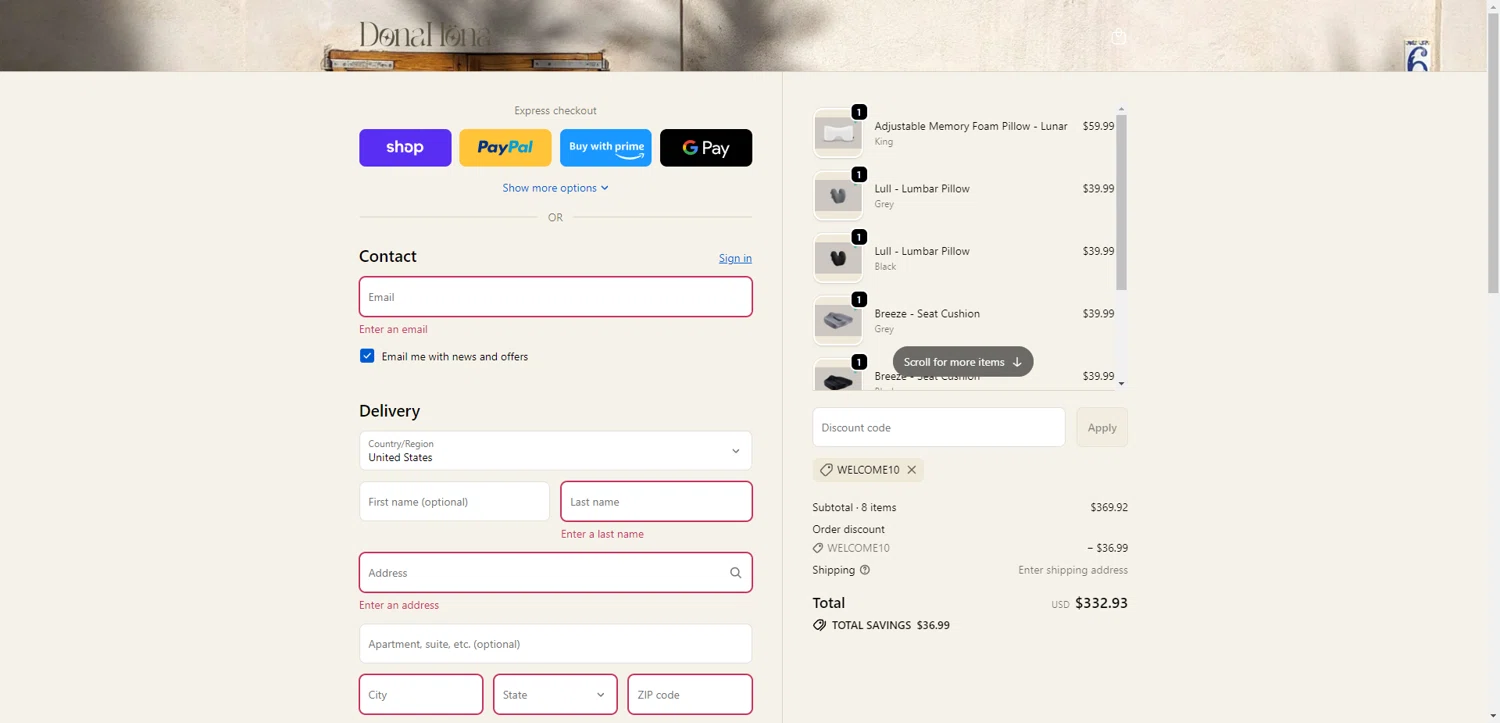Click the TOTAL SAVINGS tag icon
The height and width of the screenshot is (723, 1500).
(x=820, y=625)
